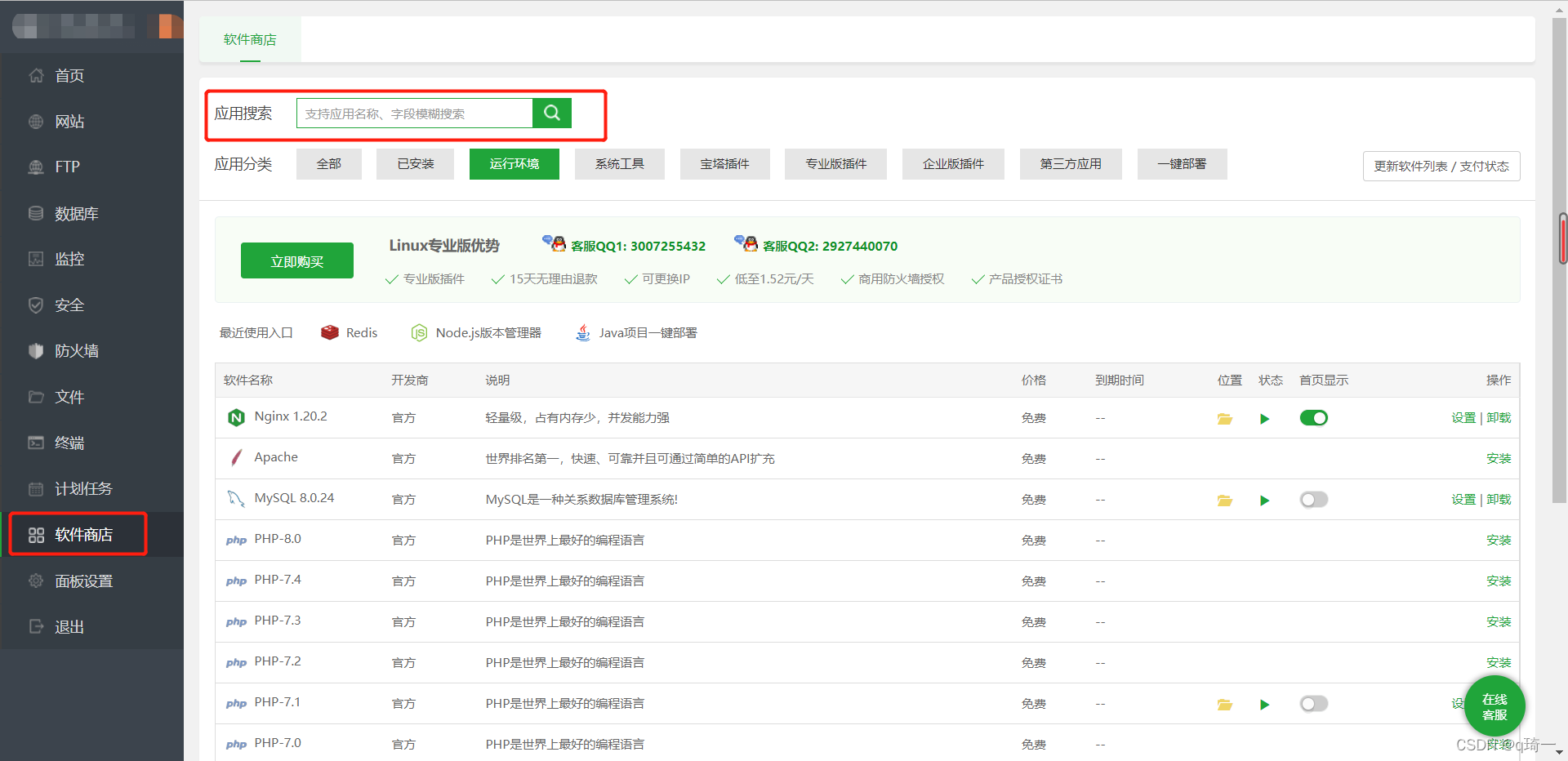
Task: Click the 面板设置 gear icon
Action: (36, 581)
